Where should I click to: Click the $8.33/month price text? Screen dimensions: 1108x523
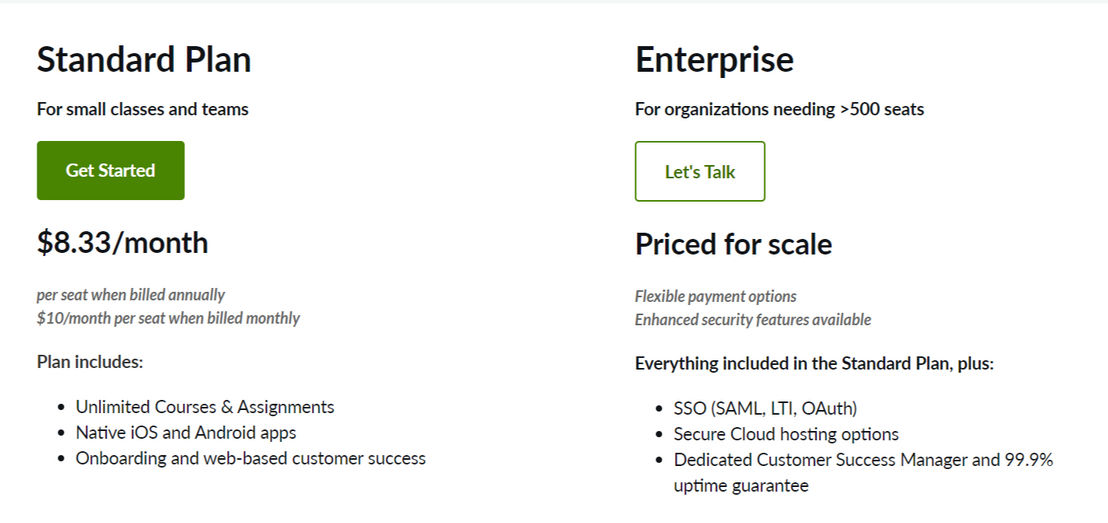pos(122,242)
